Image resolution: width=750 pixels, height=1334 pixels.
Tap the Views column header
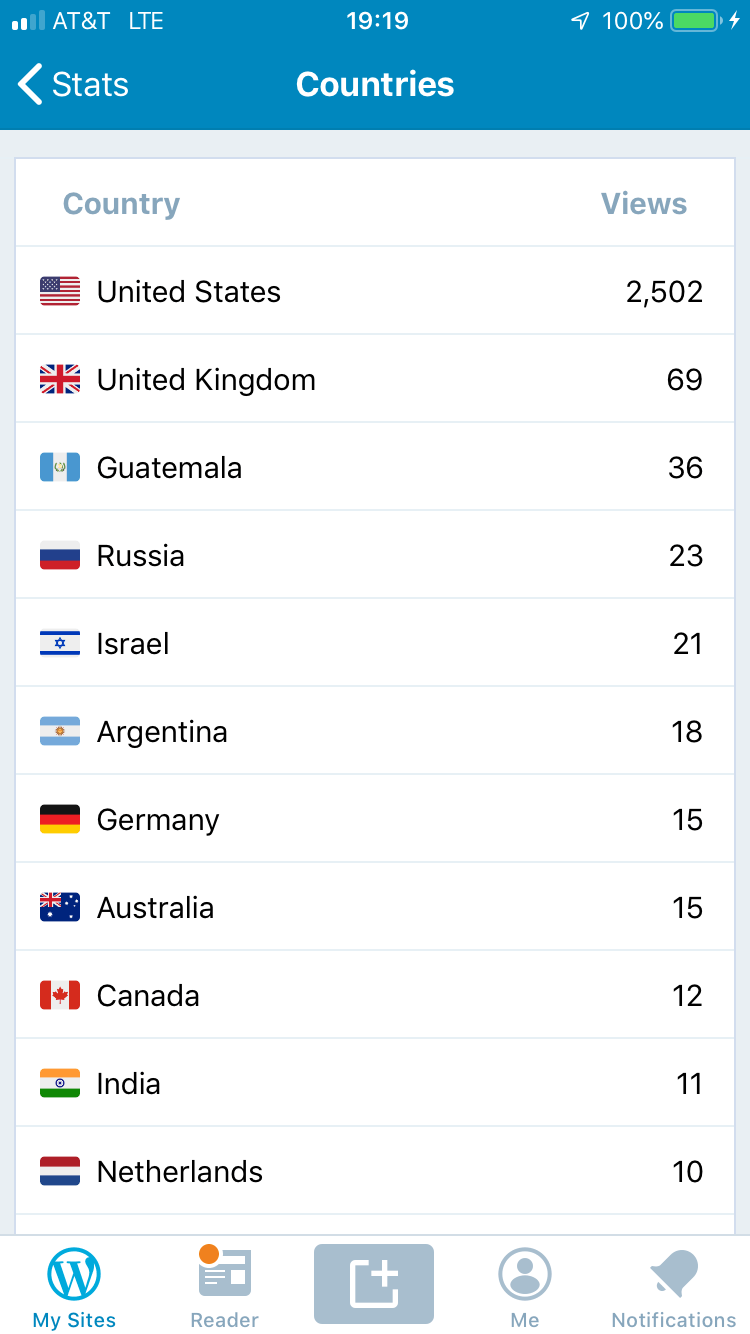point(644,204)
